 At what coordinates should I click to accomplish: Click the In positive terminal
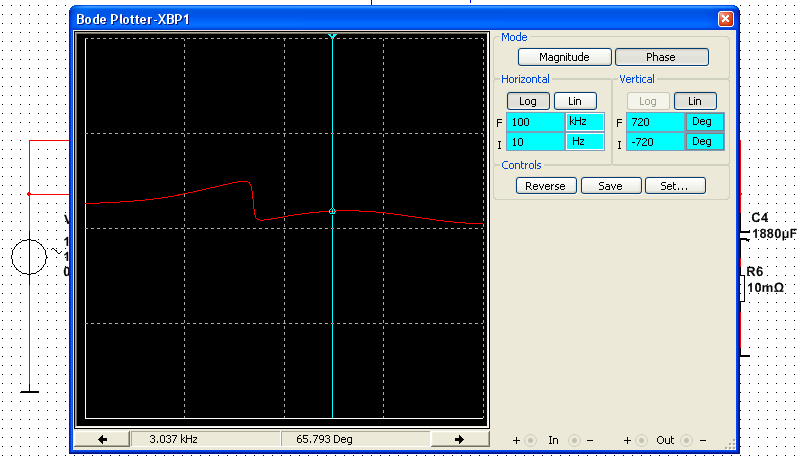pyautogui.click(x=531, y=440)
